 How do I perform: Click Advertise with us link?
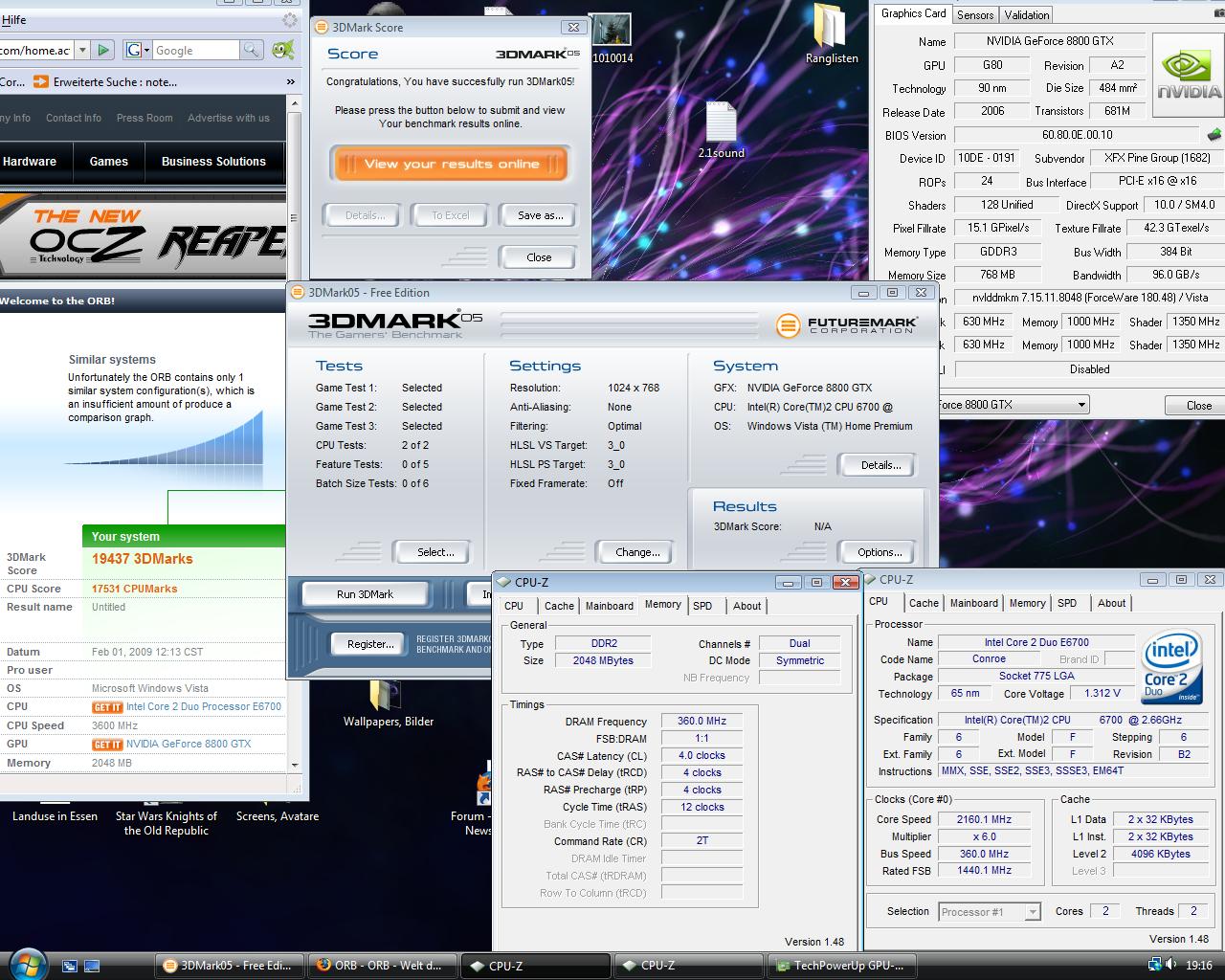[x=229, y=118]
